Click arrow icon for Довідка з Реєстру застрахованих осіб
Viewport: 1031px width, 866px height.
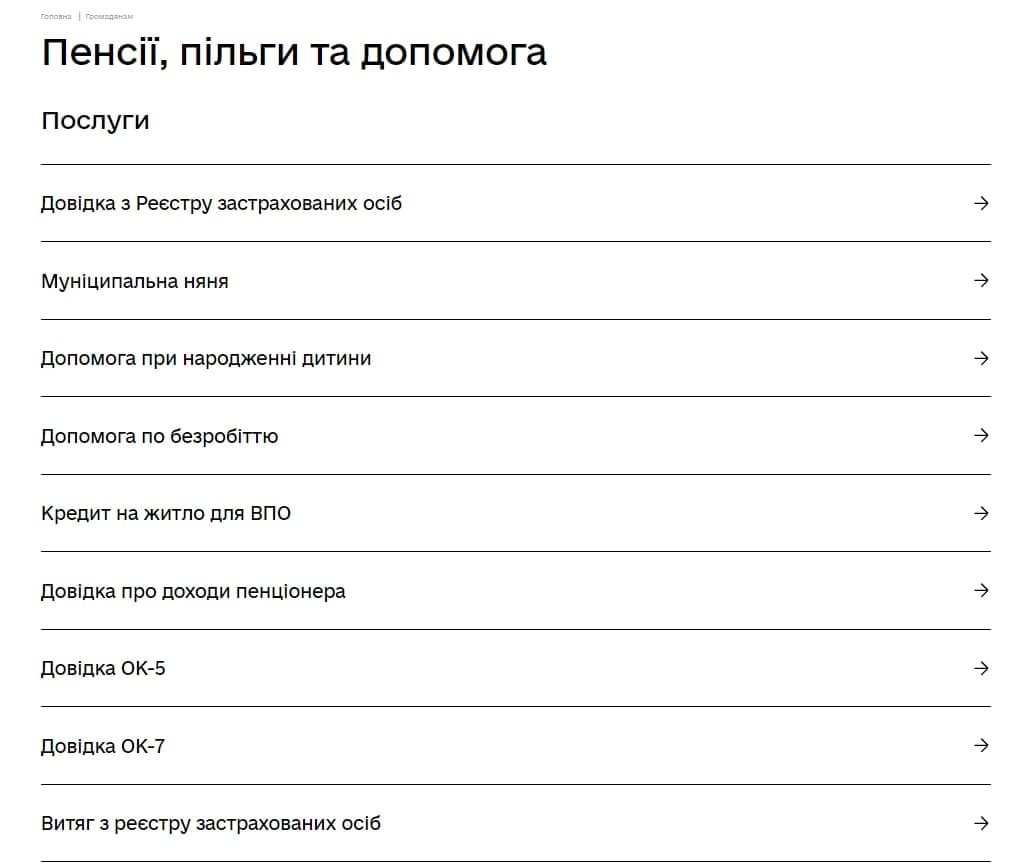click(x=981, y=203)
